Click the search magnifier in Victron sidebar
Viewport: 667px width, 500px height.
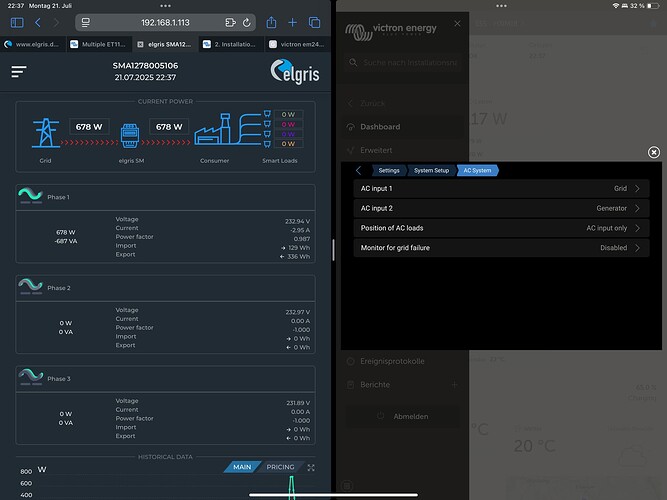point(353,63)
